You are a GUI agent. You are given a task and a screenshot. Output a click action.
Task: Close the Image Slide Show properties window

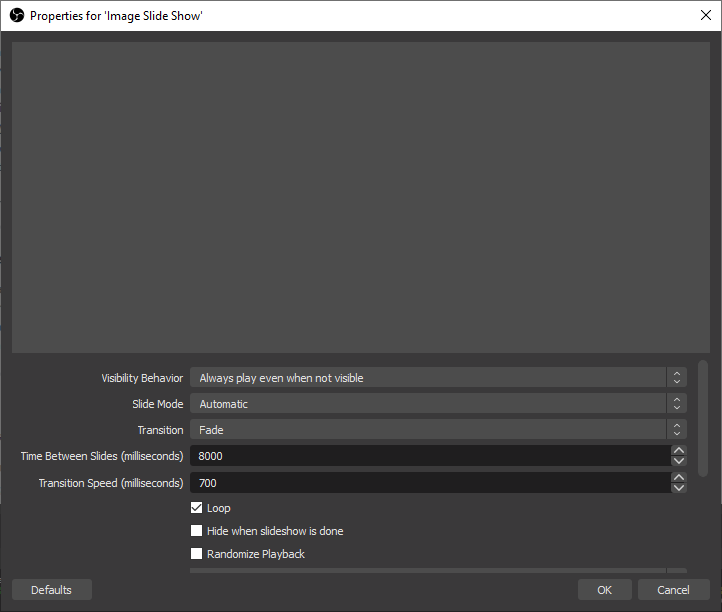point(705,15)
